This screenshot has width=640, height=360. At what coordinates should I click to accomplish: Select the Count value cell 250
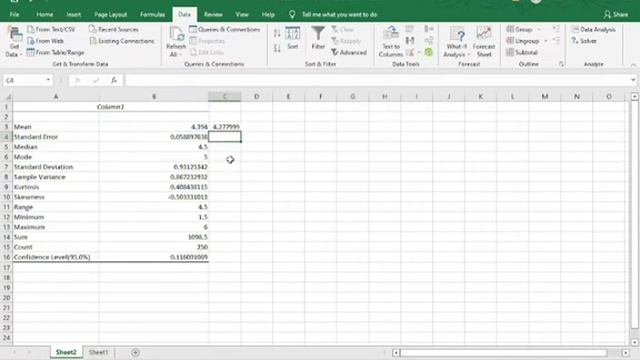pyautogui.click(x=154, y=247)
